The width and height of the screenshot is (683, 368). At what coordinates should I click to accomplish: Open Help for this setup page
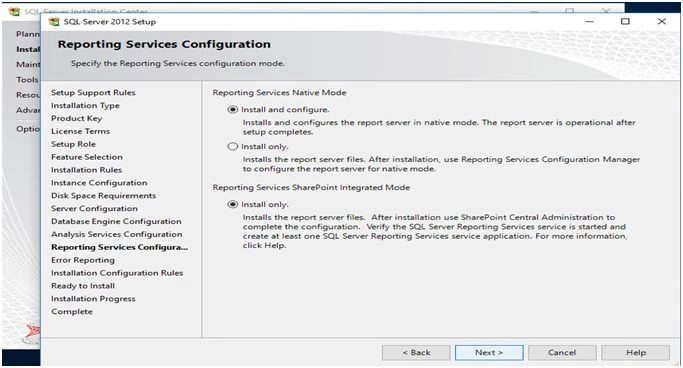[x=636, y=353]
